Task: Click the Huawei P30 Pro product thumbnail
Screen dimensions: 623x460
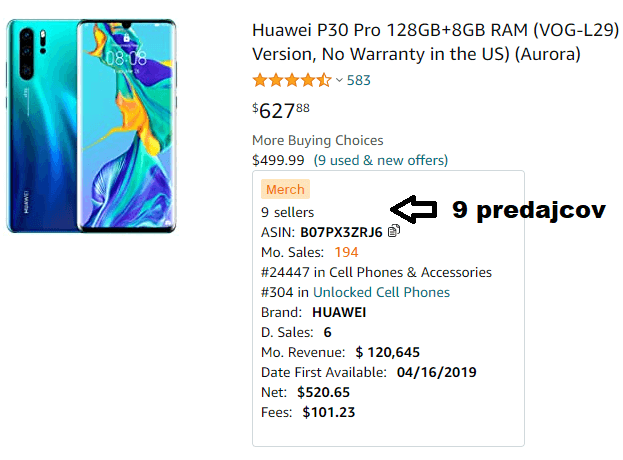Action: coord(91,126)
